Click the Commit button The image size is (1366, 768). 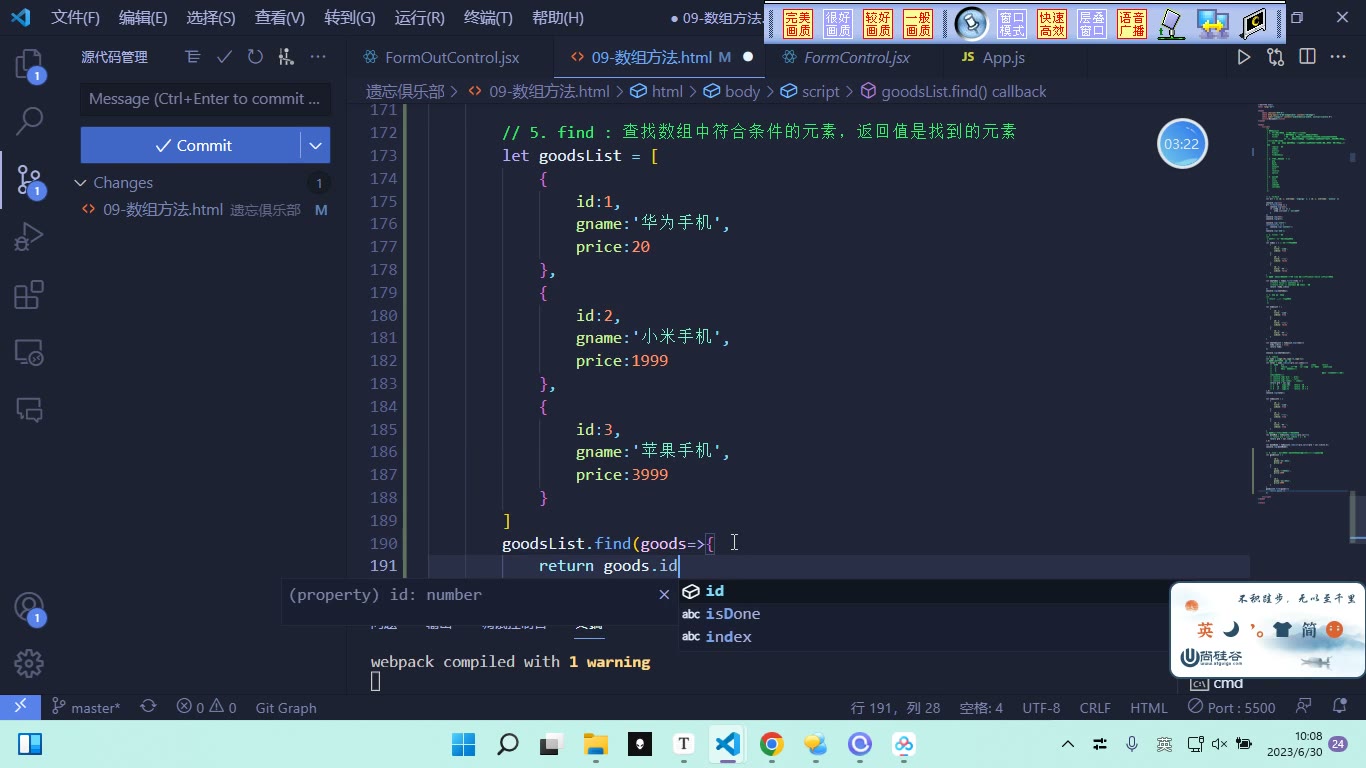coord(191,145)
